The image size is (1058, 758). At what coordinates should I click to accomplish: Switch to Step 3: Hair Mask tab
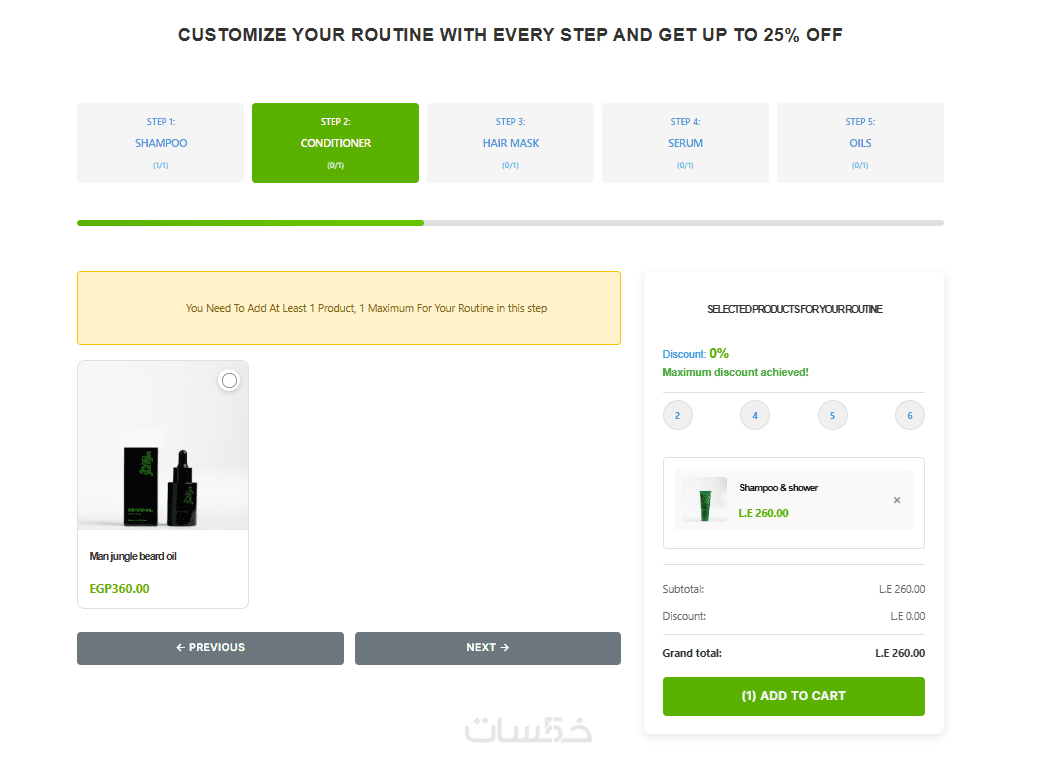(510, 143)
